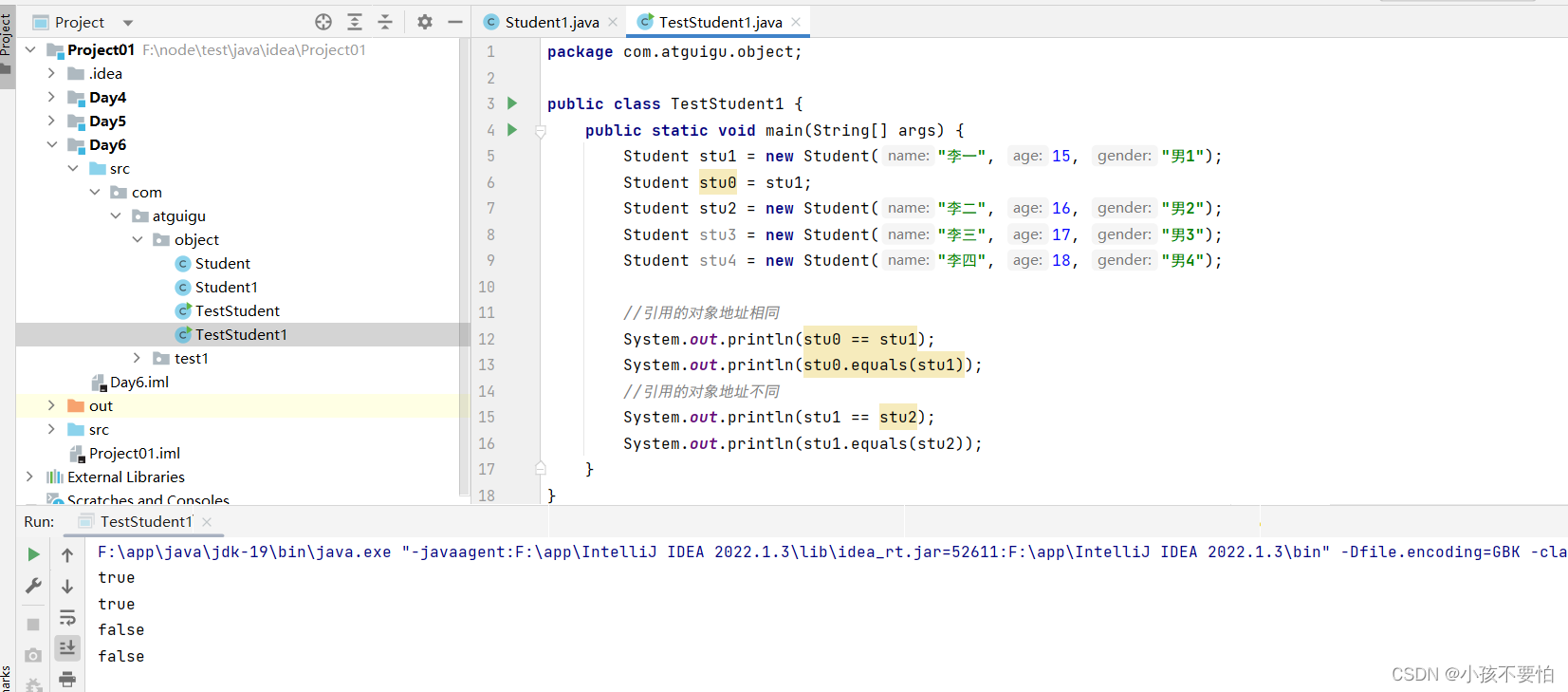Stop the running process
This screenshot has height=692, width=1568.
(33, 625)
